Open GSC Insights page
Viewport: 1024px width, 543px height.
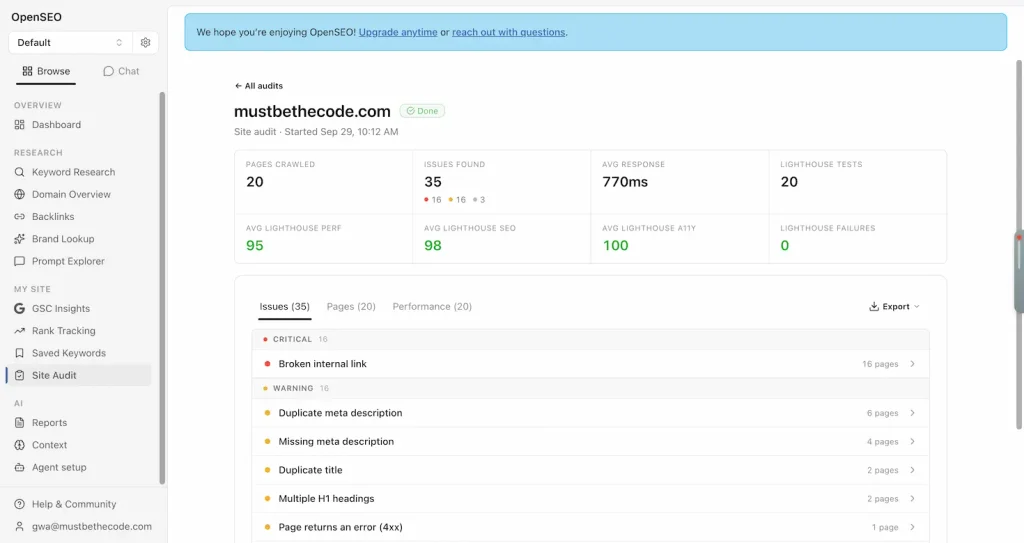tap(61, 308)
